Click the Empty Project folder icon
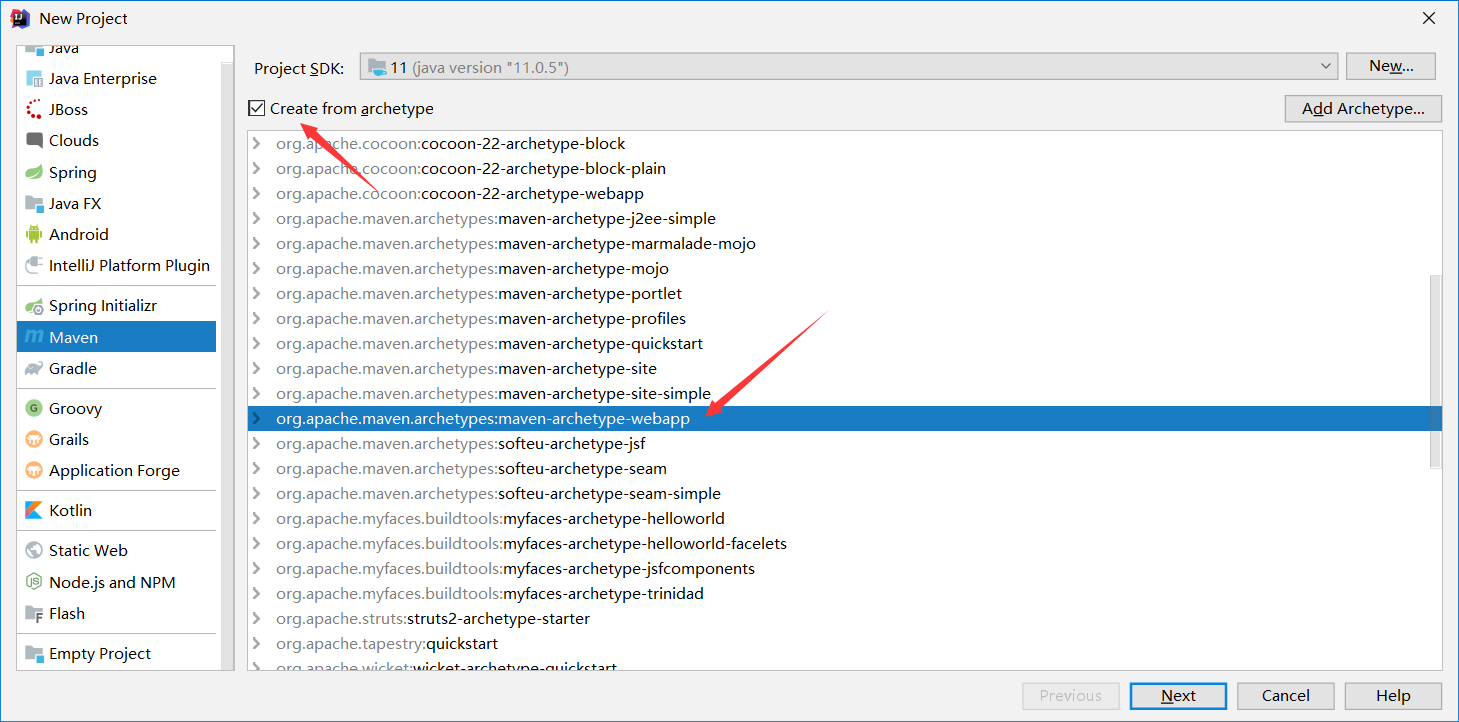The image size is (1459, 722). tap(35, 654)
